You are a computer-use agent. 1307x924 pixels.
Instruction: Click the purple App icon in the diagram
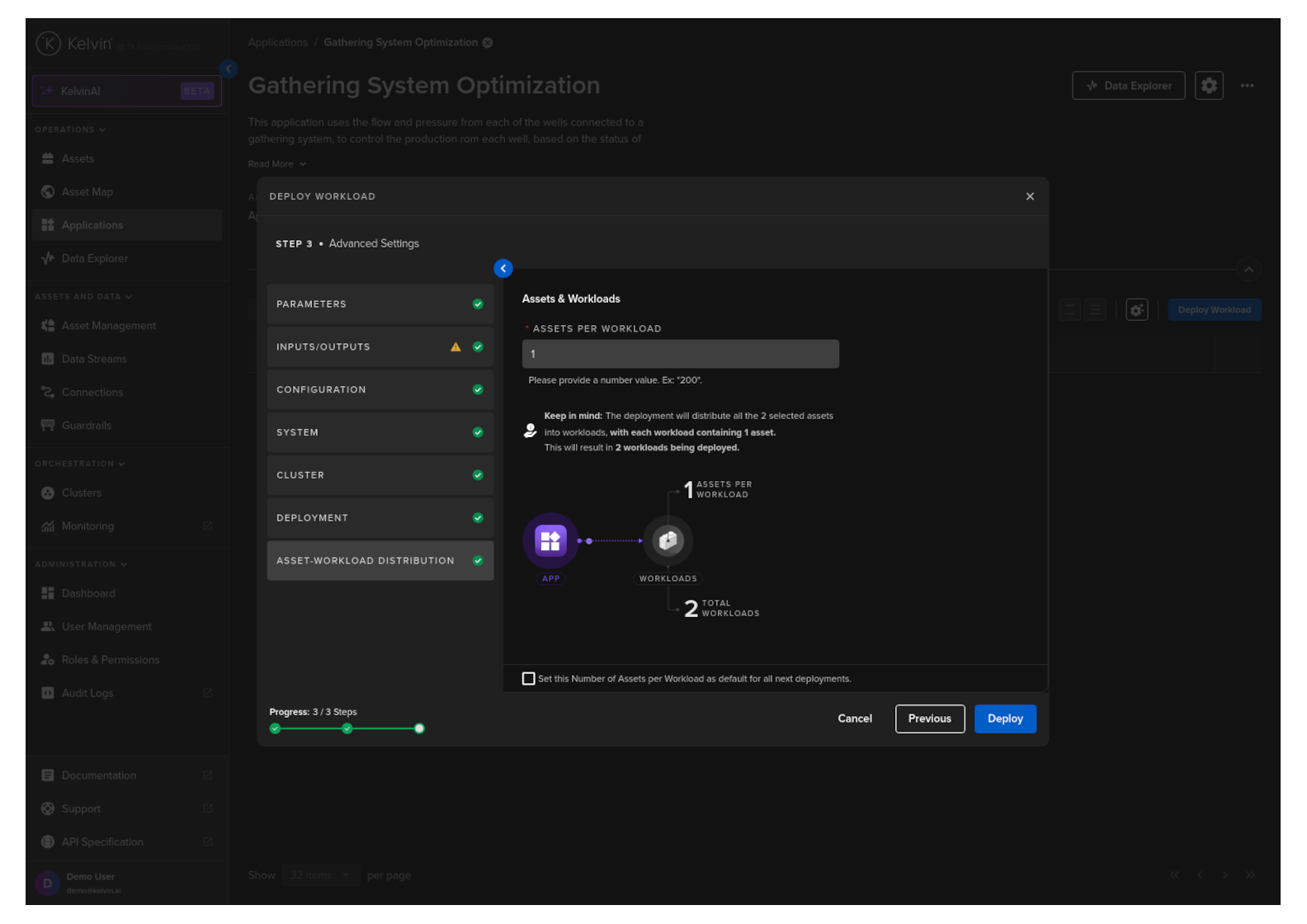click(550, 541)
